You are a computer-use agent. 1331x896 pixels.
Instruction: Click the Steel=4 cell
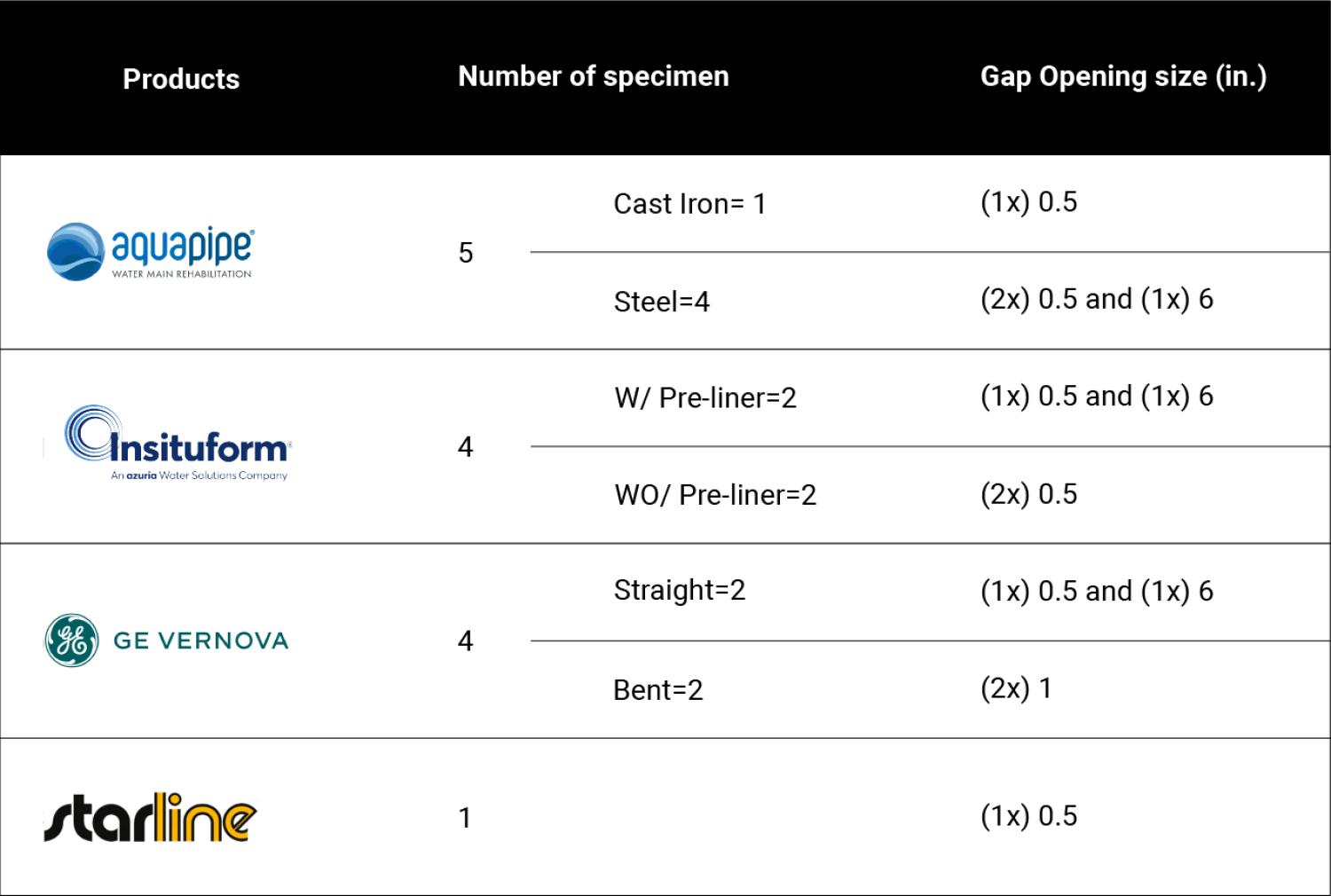click(x=662, y=302)
